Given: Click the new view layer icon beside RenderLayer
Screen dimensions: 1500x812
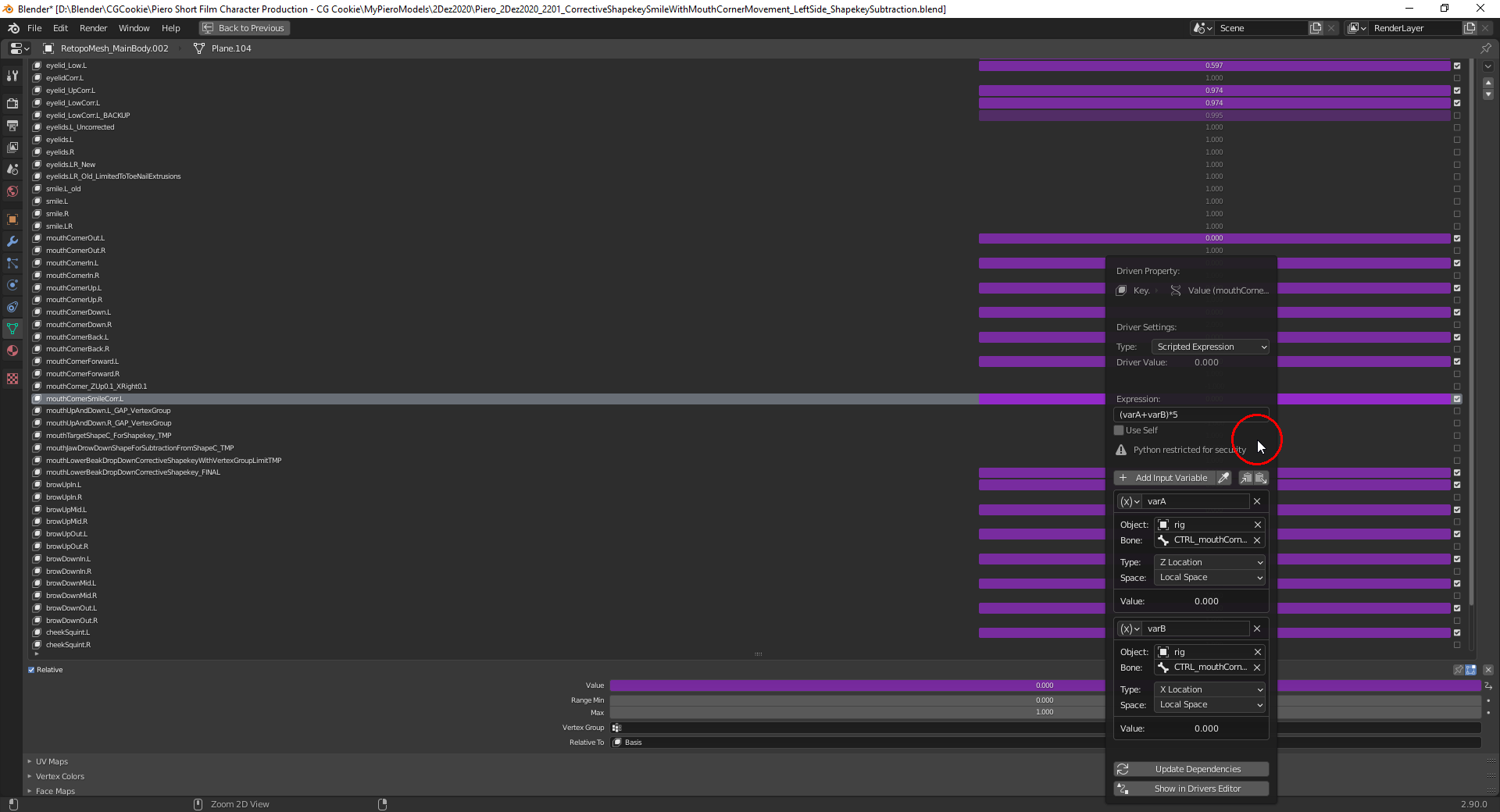Looking at the screenshot, I should tap(1470, 28).
